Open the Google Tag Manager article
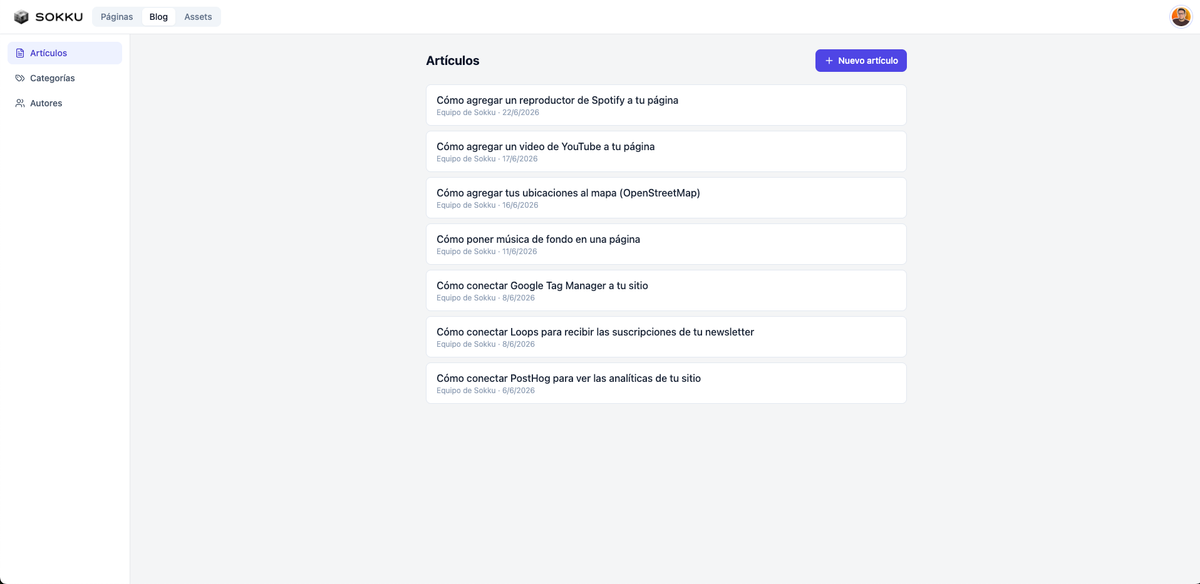The height and width of the screenshot is (584, 1200). (x=666, y=290)
